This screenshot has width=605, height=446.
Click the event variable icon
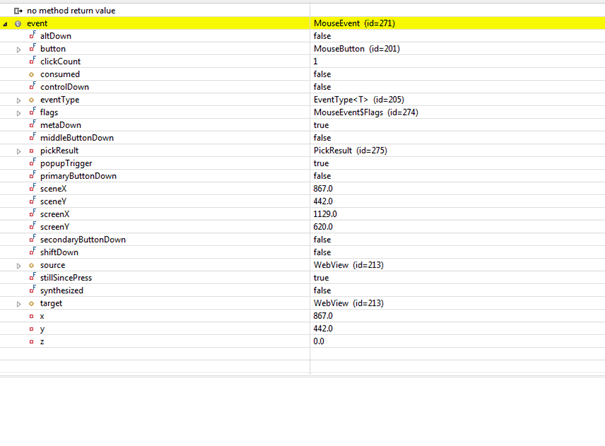19,23
